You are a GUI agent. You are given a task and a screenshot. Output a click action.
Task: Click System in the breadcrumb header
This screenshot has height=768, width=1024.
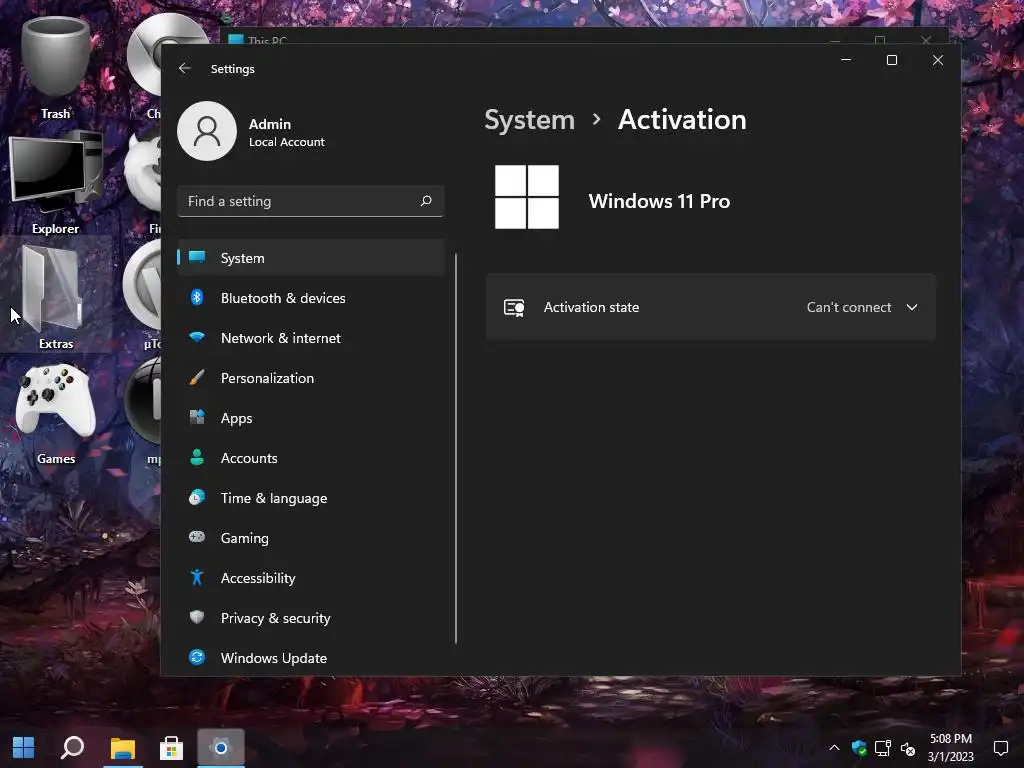(x=530, y=120)
